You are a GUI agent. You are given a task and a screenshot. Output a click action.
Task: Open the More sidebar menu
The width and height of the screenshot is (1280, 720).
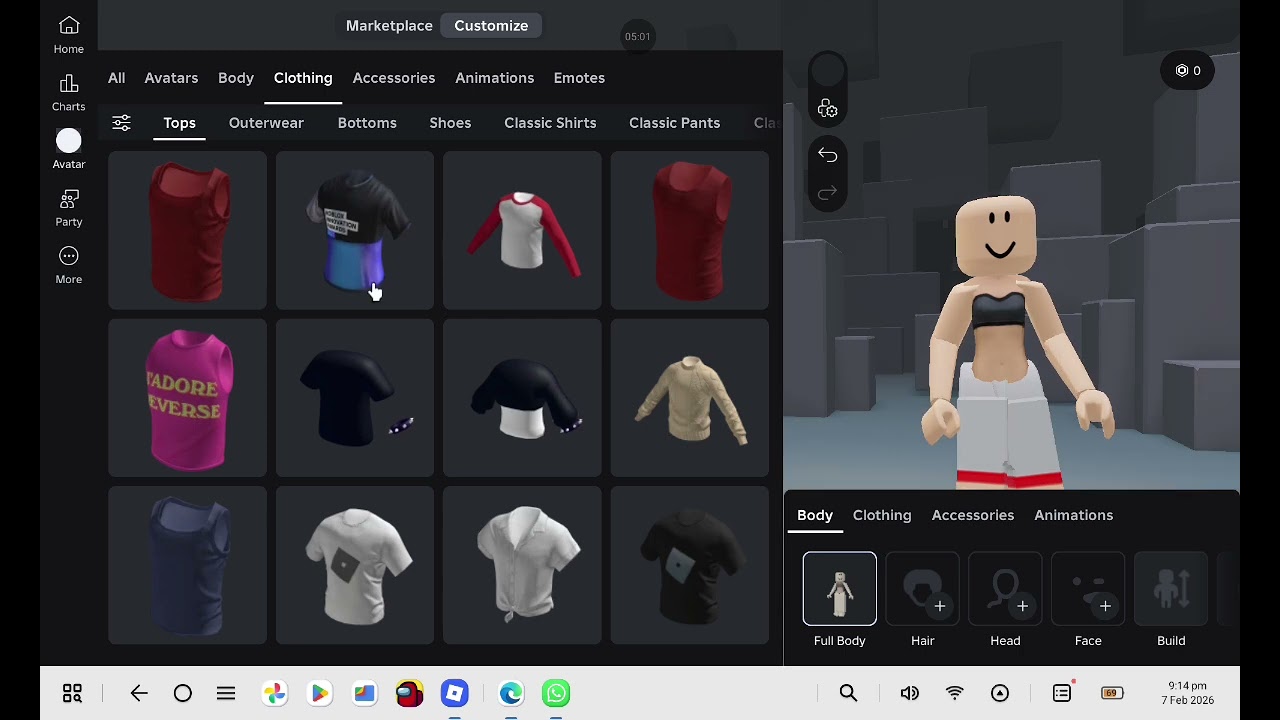(68, 265)
